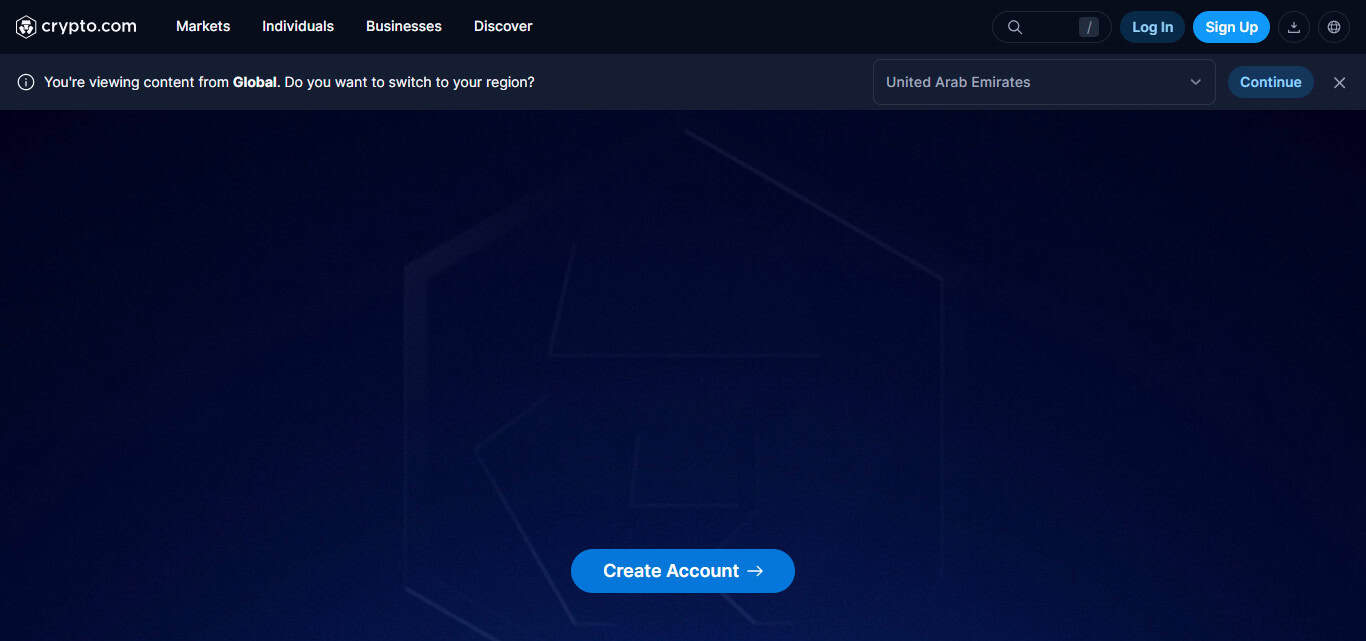1366x641 pixels.
Task: Click Continue to switch region
Action: [1271, 82]
